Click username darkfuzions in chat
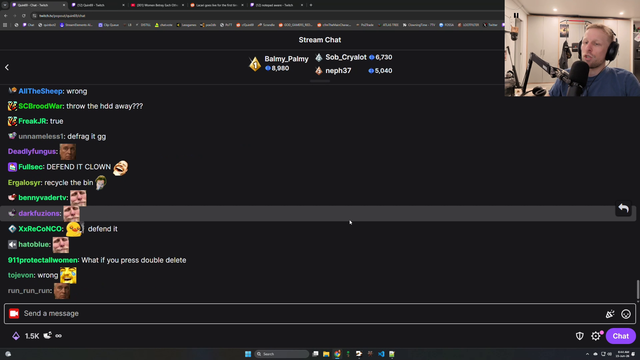This screenshot has width=640, height=360. [39, 213]
